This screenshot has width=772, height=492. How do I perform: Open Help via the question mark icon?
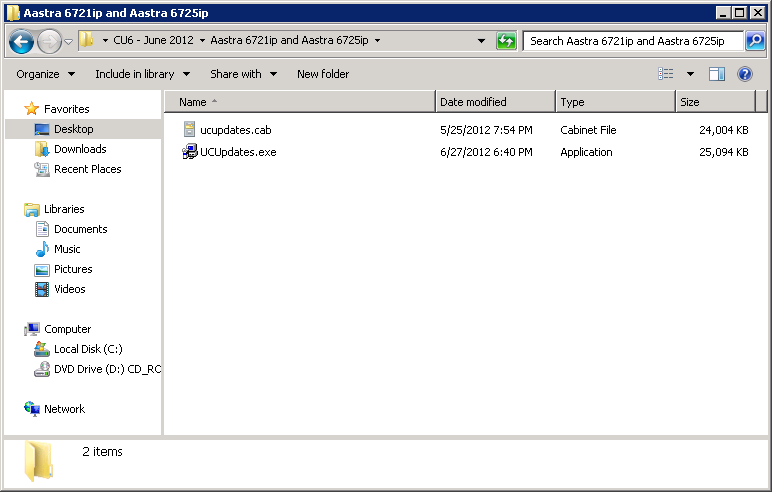pyautogui.click(x=744, y=74)
